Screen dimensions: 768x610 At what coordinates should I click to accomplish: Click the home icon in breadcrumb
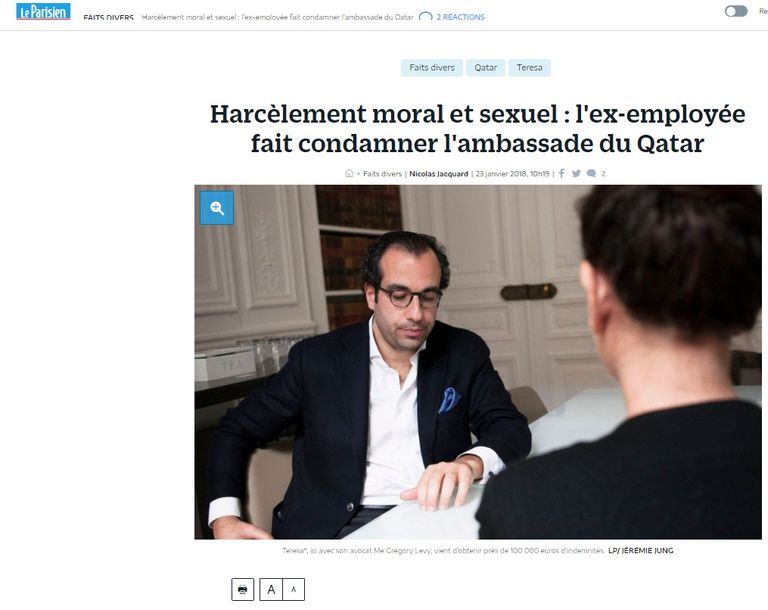[349, 173]
